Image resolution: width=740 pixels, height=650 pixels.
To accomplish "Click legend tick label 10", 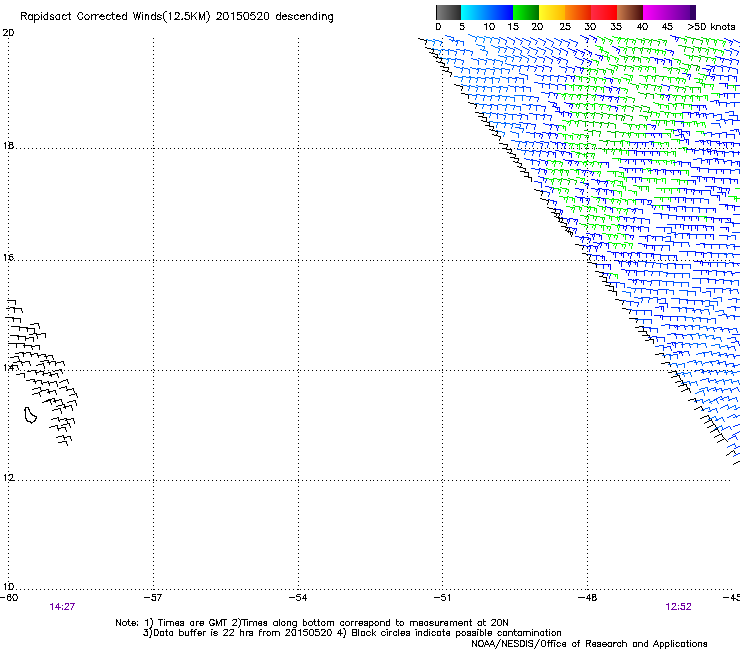I will point(489,27).
